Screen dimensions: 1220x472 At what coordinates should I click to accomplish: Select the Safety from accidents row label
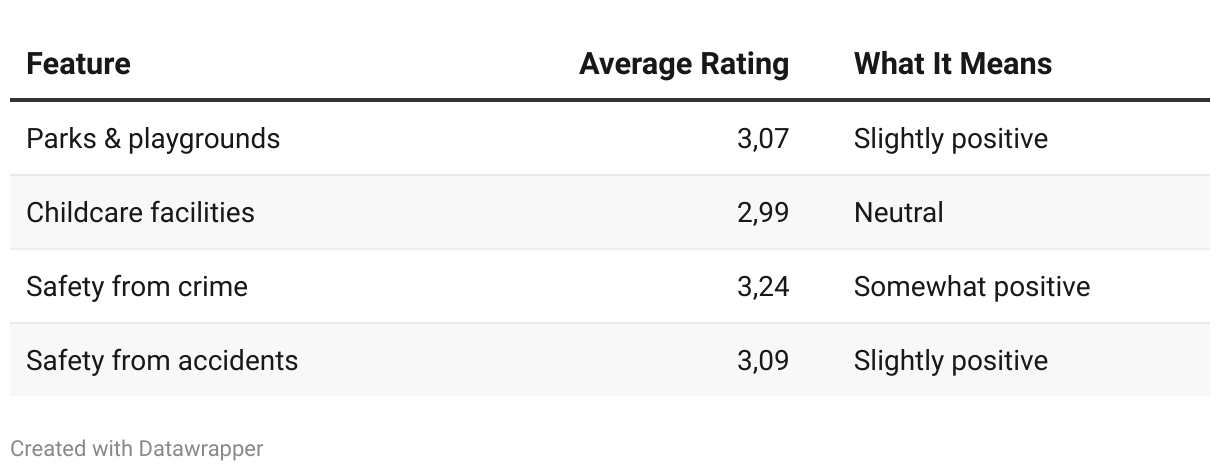point(162,360)
